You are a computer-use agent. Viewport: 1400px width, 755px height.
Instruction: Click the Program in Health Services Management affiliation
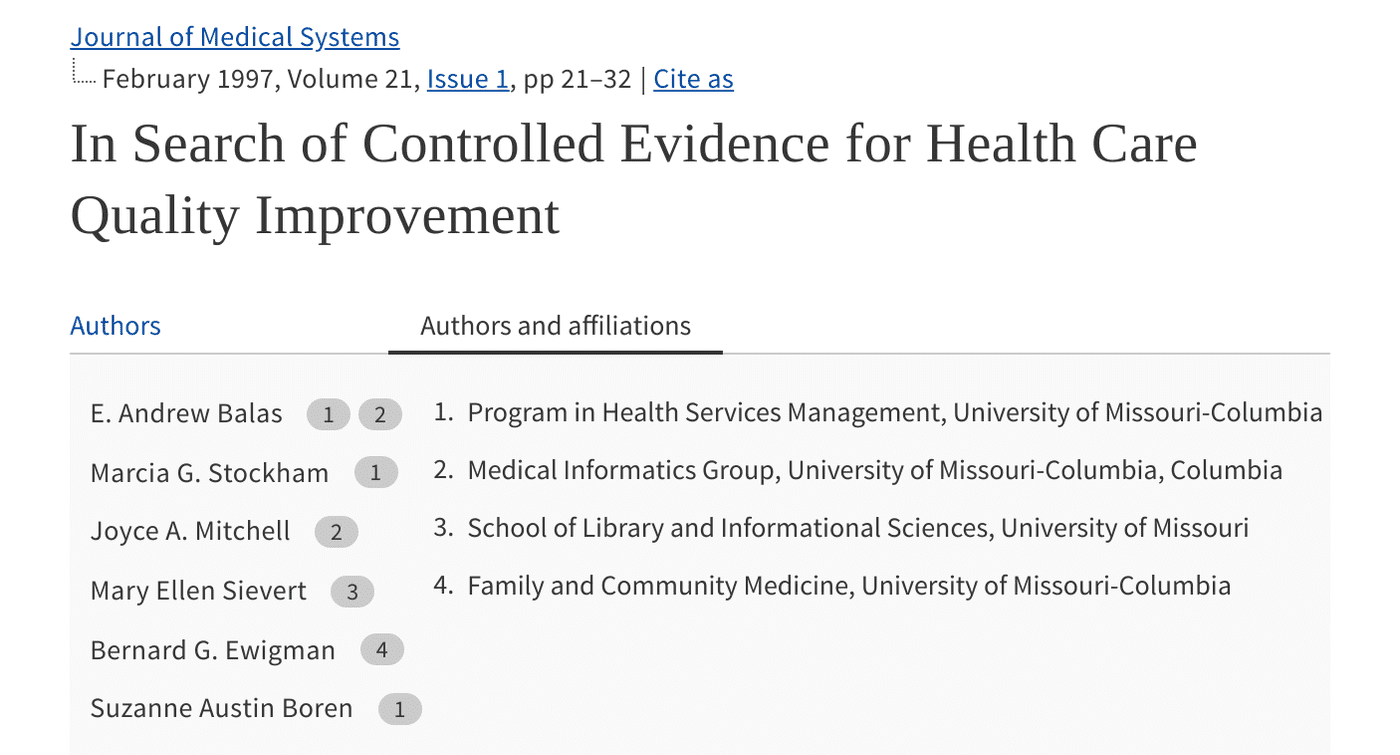(894, 413)
